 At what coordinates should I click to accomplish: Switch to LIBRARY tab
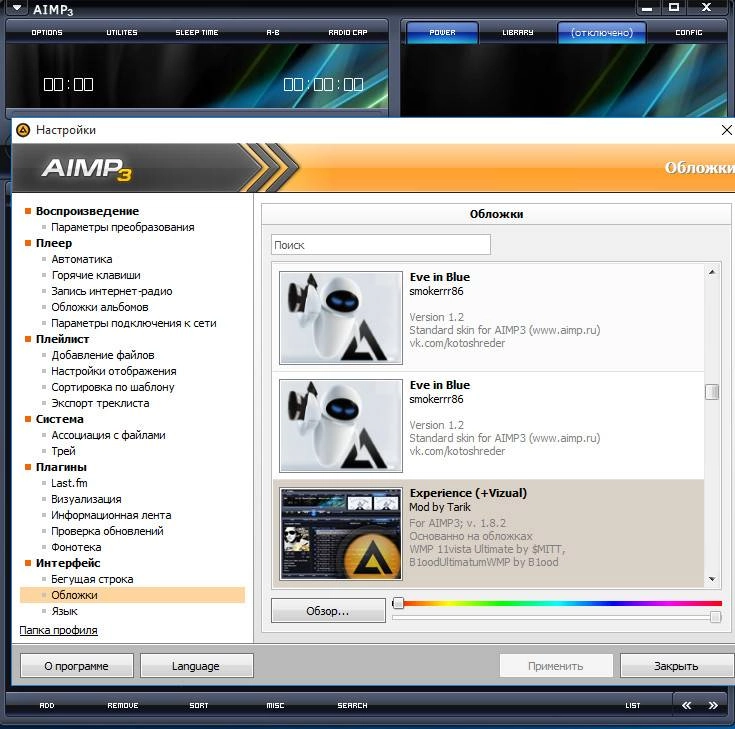518,32
